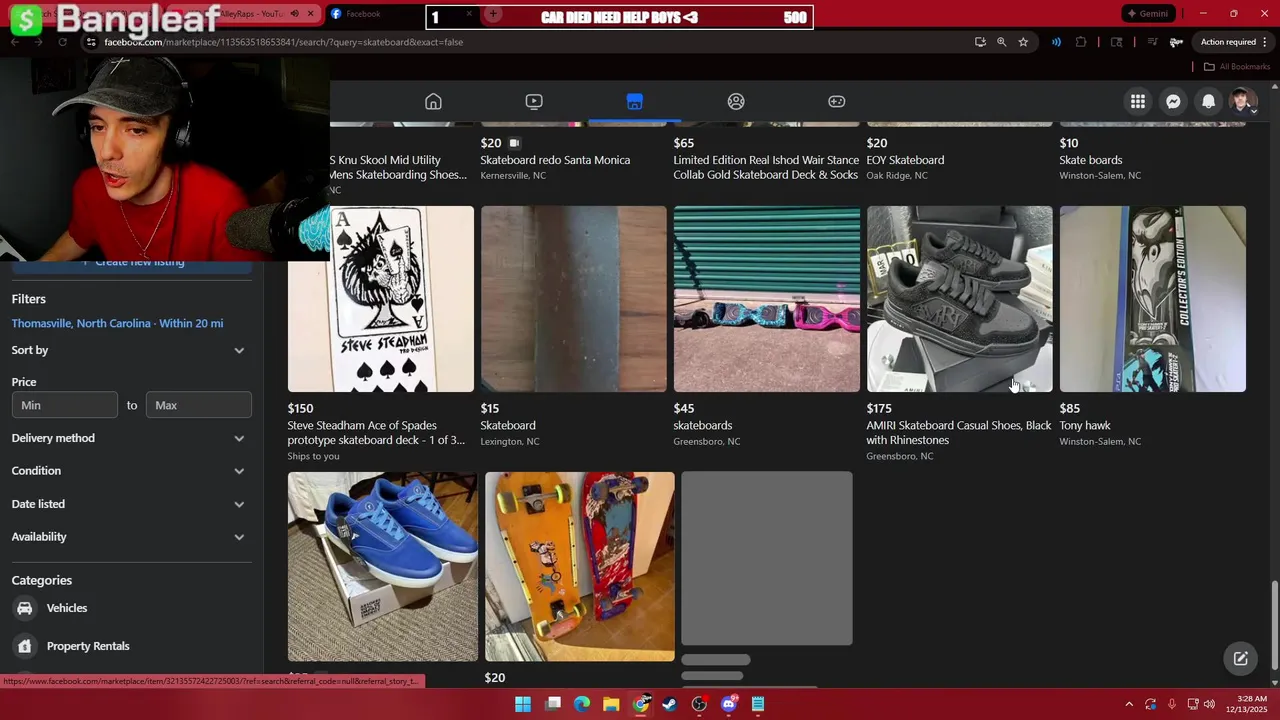The width and height of the screenshot is (1280, 720).
Task: Open AMIRI Skateboard Casual Shoes image
Action: (x=960, y=299)
